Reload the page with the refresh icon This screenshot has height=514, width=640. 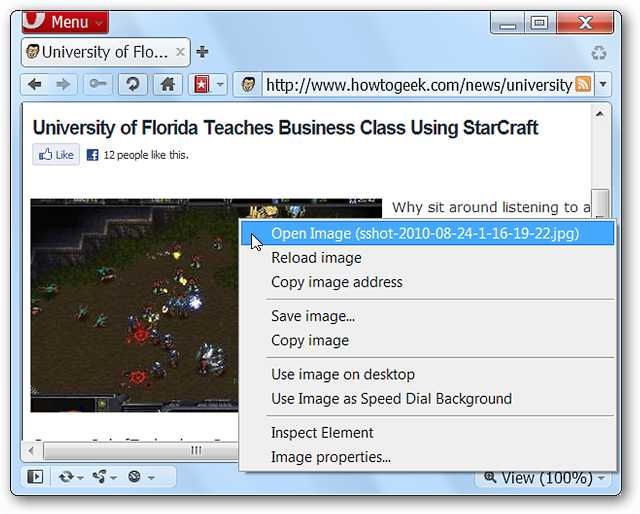click(x=133, y=85)
